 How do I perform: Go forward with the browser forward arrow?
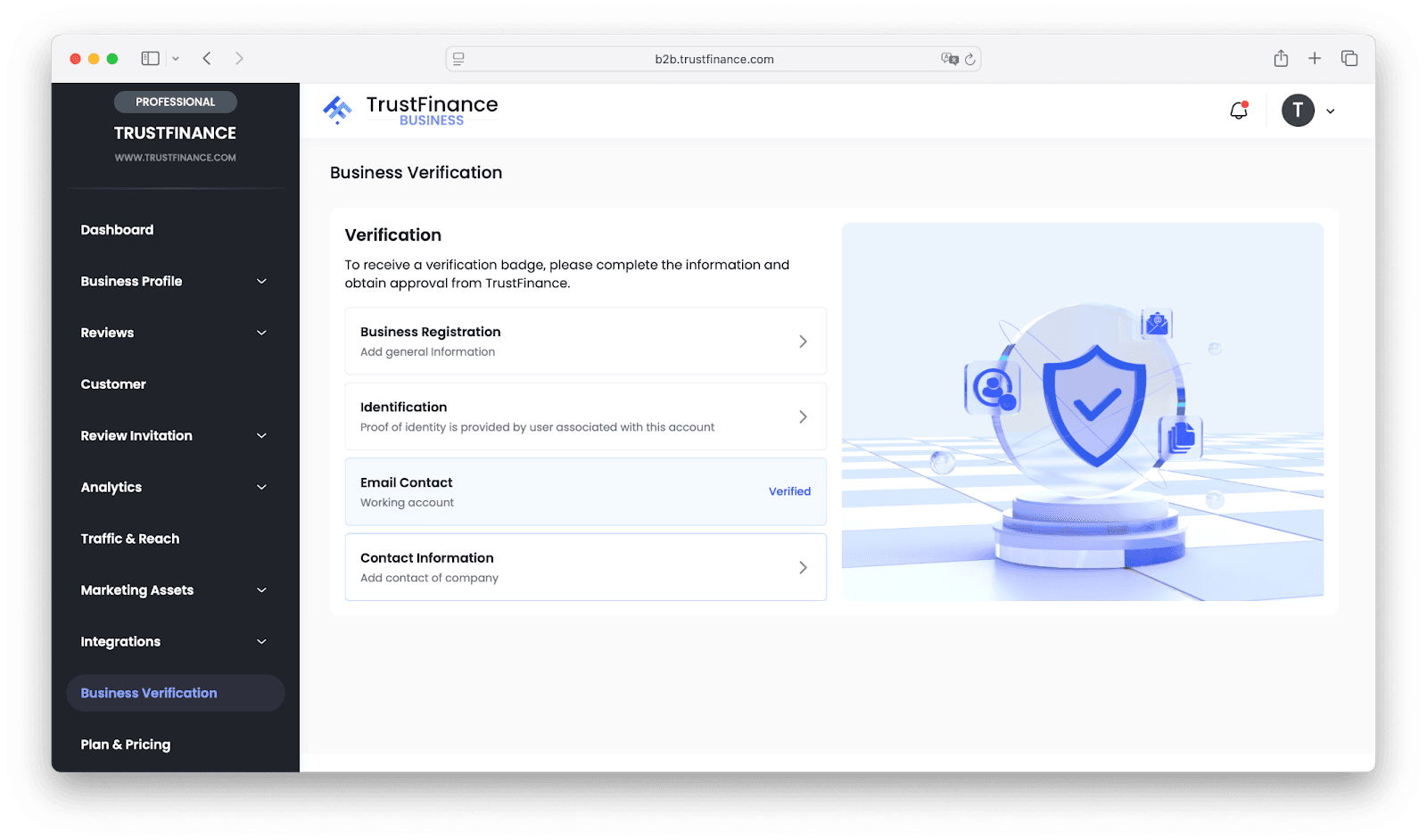tap(239, 59)
